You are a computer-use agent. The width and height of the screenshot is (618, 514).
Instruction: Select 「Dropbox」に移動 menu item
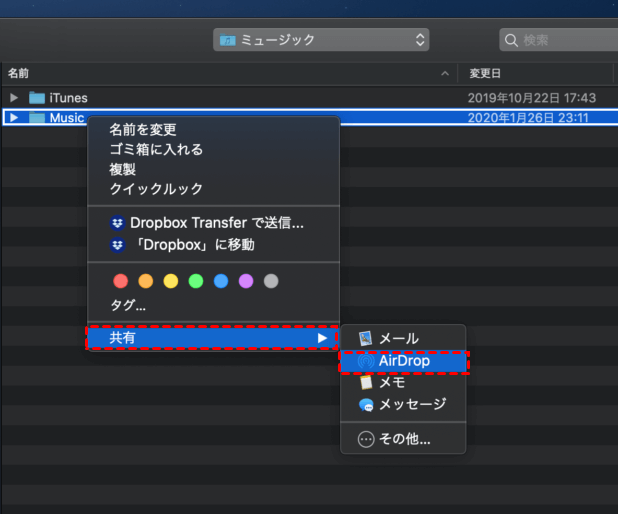coord(213,245)
